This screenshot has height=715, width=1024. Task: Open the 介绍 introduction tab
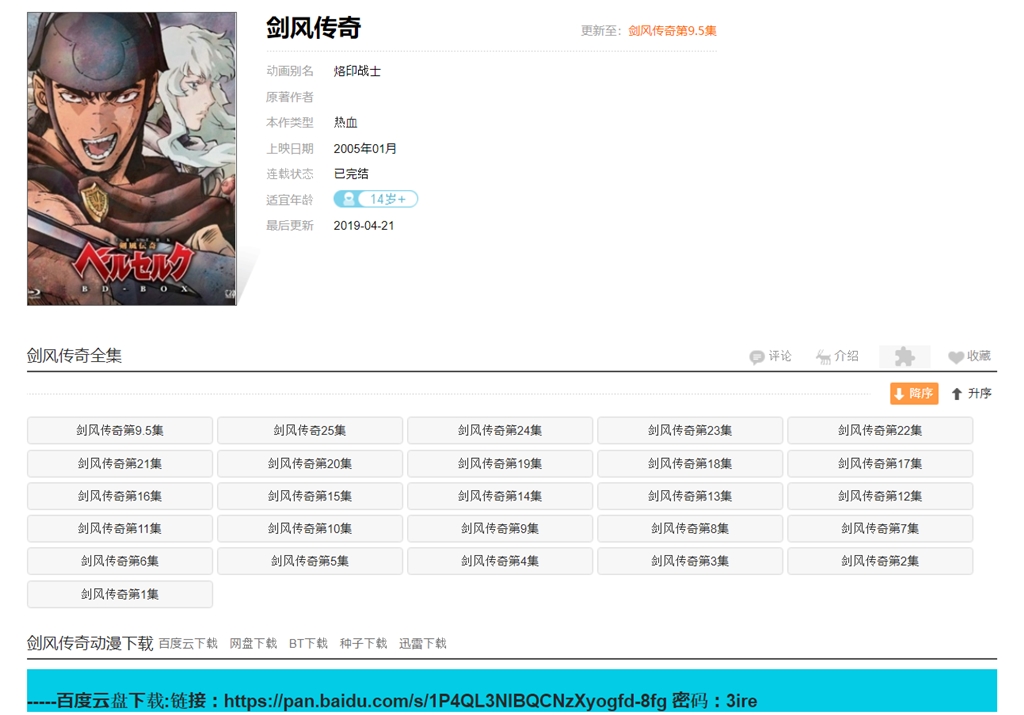coord(837,357)
